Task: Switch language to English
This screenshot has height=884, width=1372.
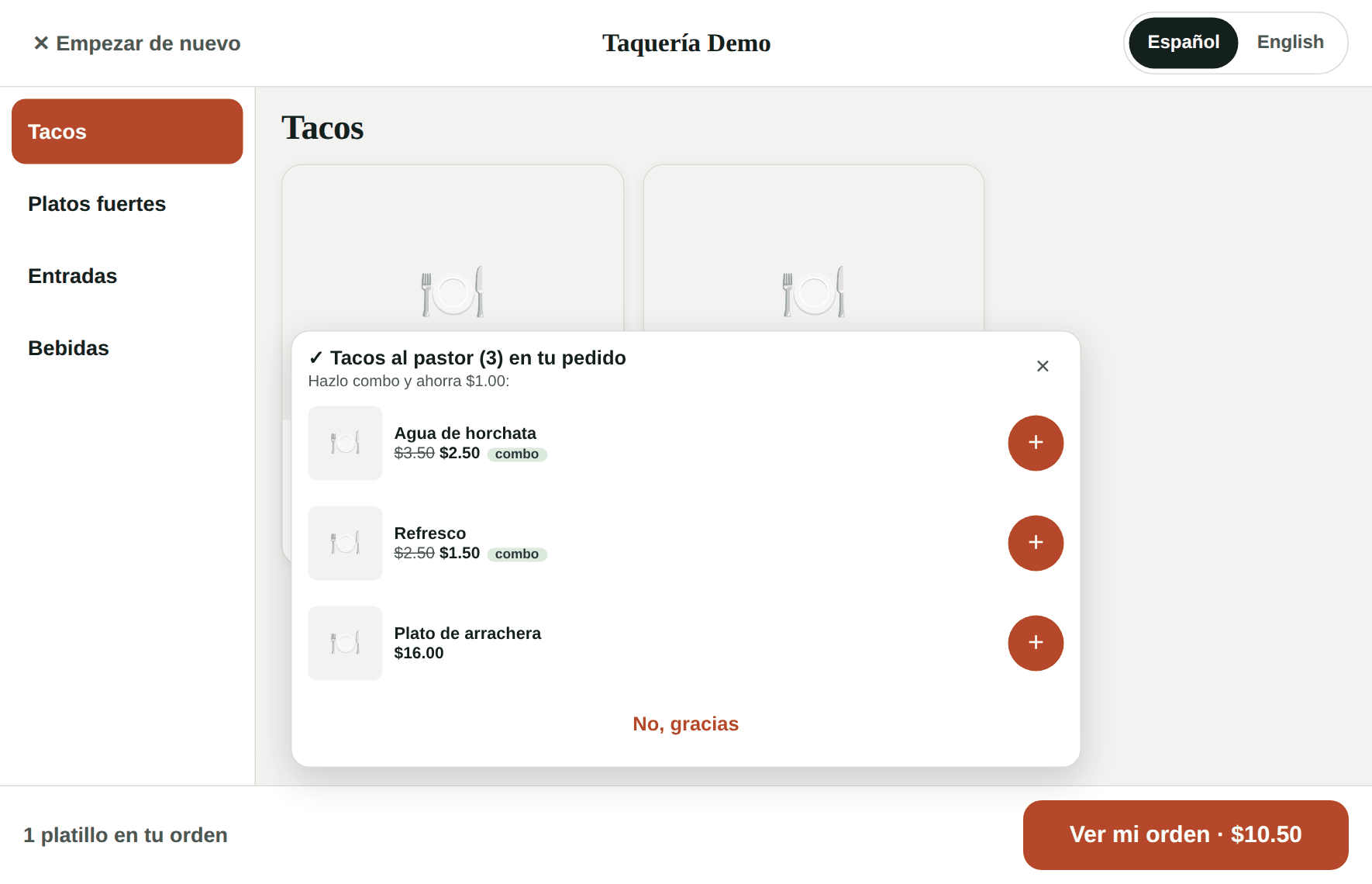Action: [1290, 43]
